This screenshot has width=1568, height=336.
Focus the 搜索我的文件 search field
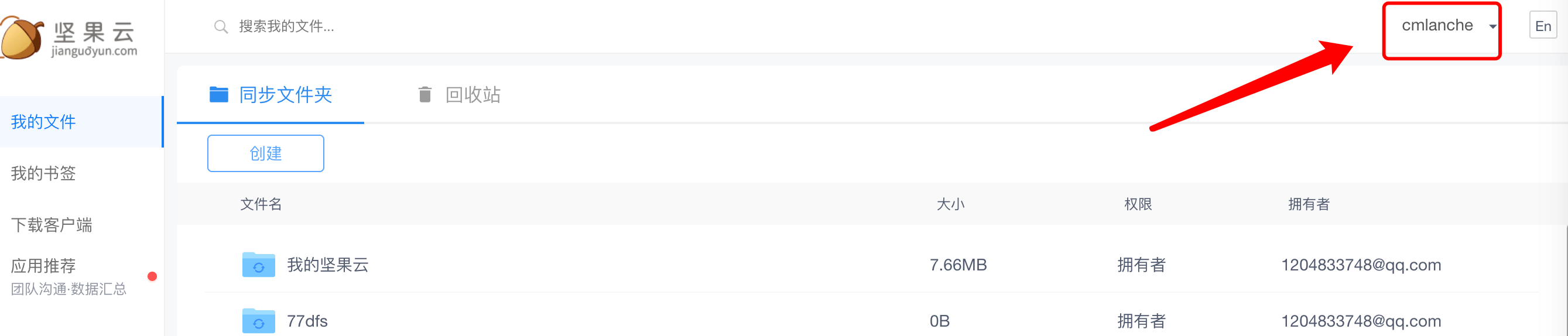pos(426,27)
